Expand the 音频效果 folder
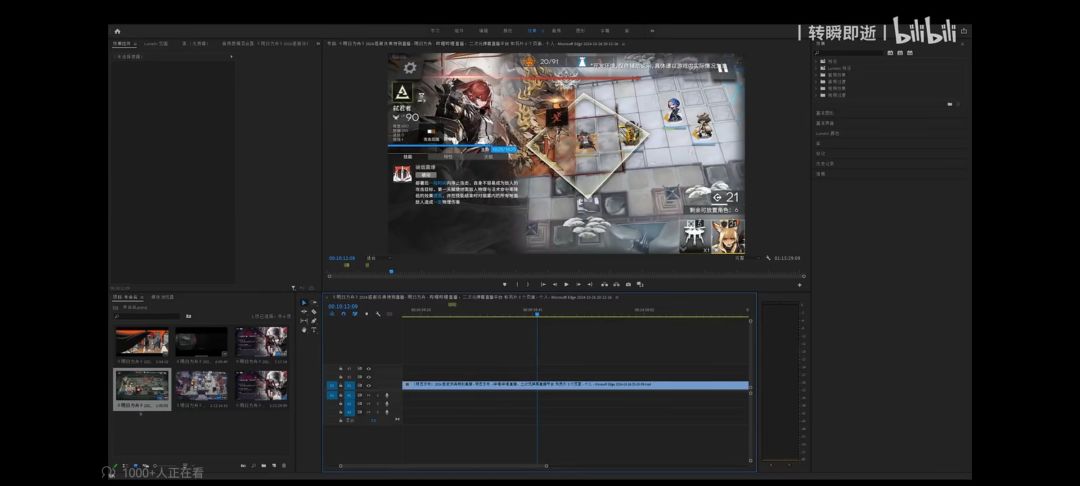 tap(816, 74)
